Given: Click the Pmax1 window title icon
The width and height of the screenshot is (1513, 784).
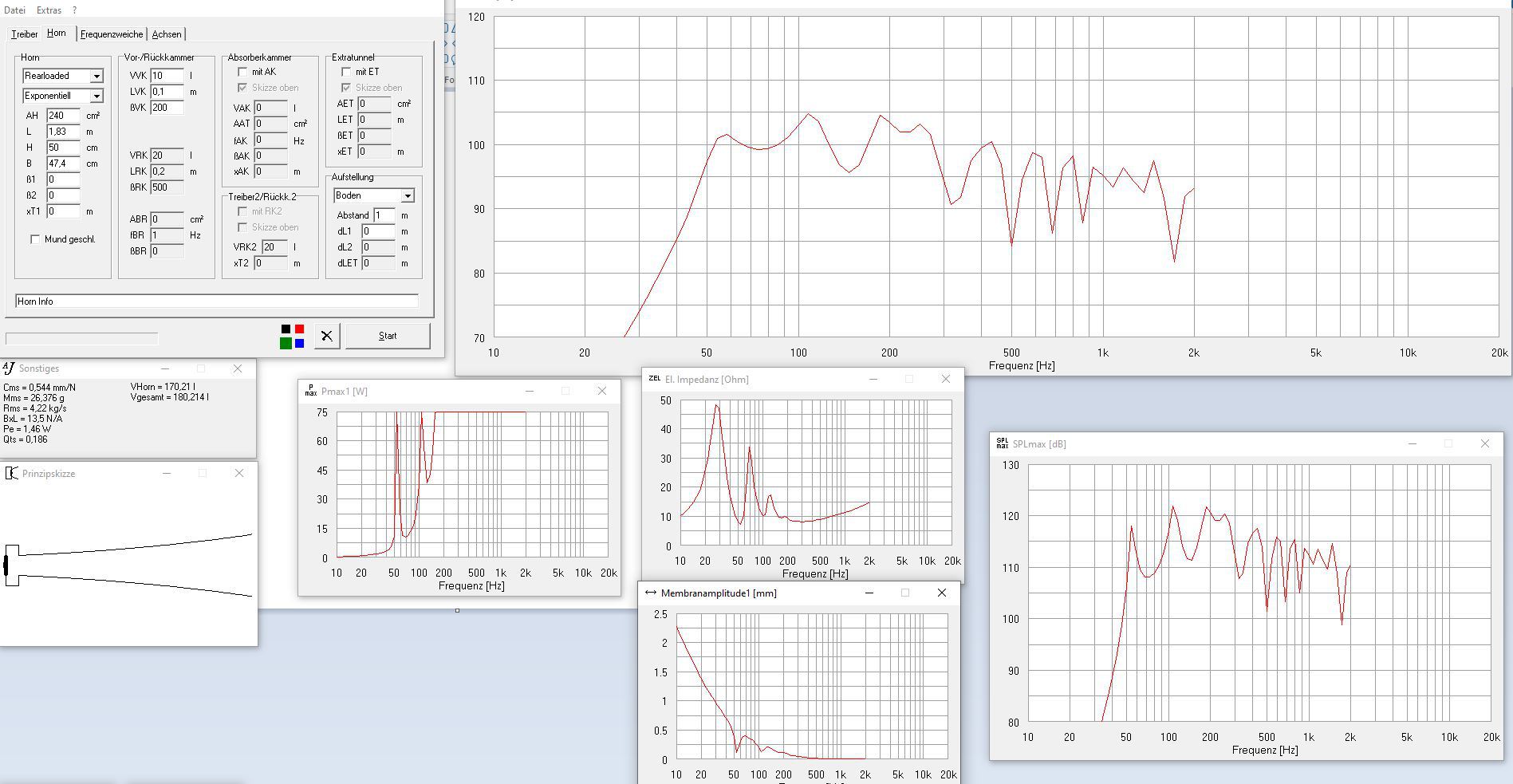Looking at the screenshot, I should click(x=310, y=391).
